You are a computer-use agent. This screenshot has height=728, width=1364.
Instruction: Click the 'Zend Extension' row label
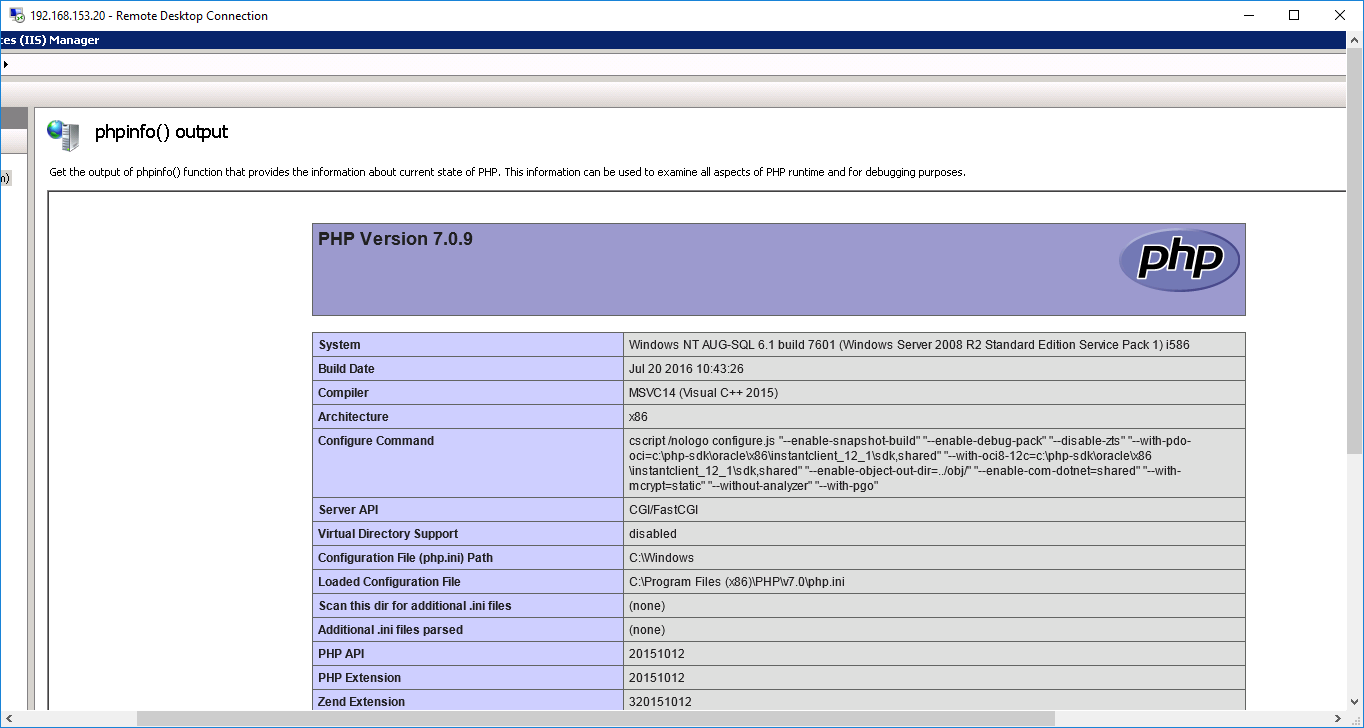362,702
